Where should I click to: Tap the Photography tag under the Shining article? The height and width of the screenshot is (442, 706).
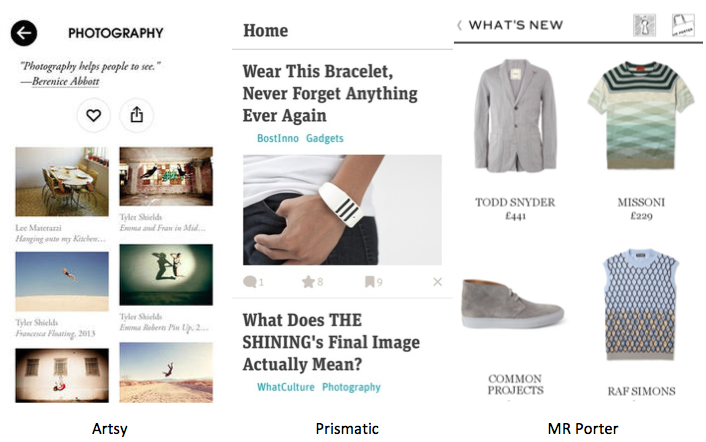(x=351, y=387)
